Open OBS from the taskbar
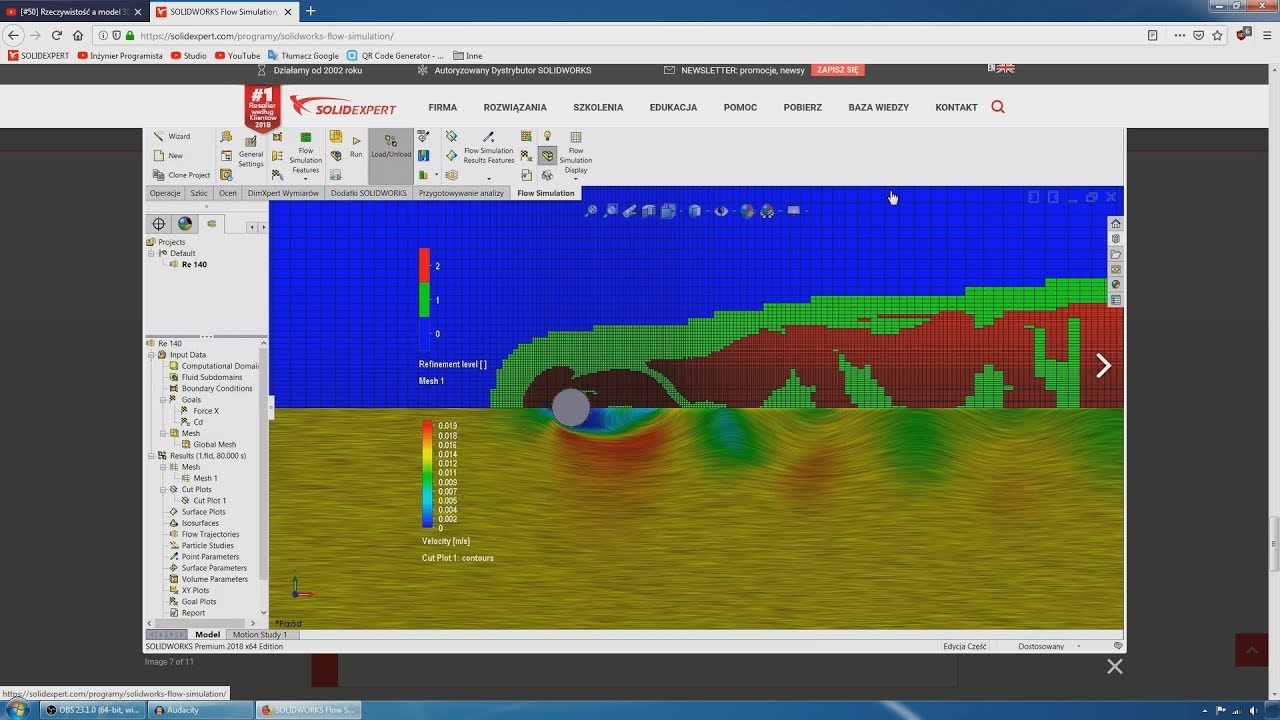1280x720 pixels. click(93, 710)
